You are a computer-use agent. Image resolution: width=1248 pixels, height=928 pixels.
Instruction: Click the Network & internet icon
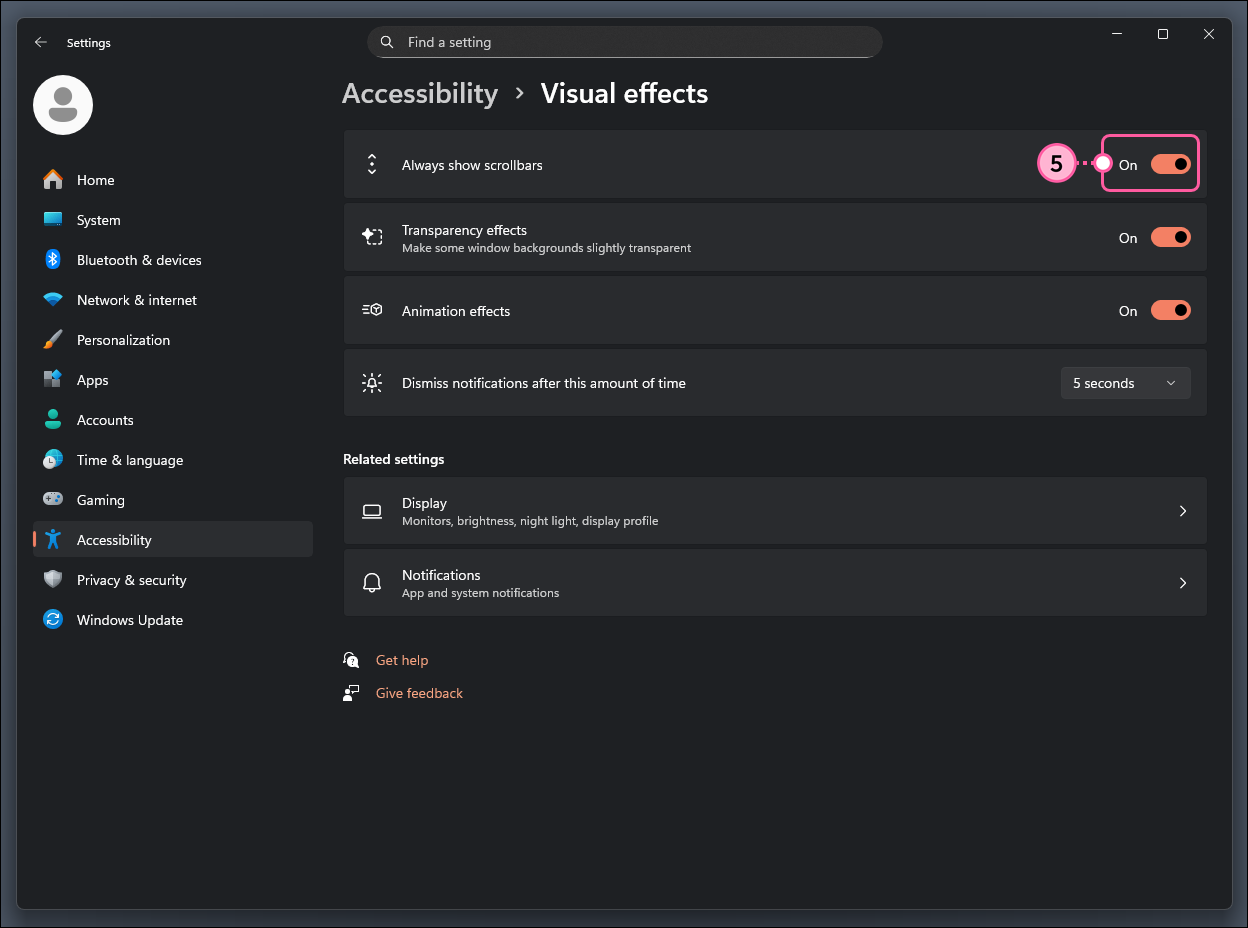(x=52, y=300)
